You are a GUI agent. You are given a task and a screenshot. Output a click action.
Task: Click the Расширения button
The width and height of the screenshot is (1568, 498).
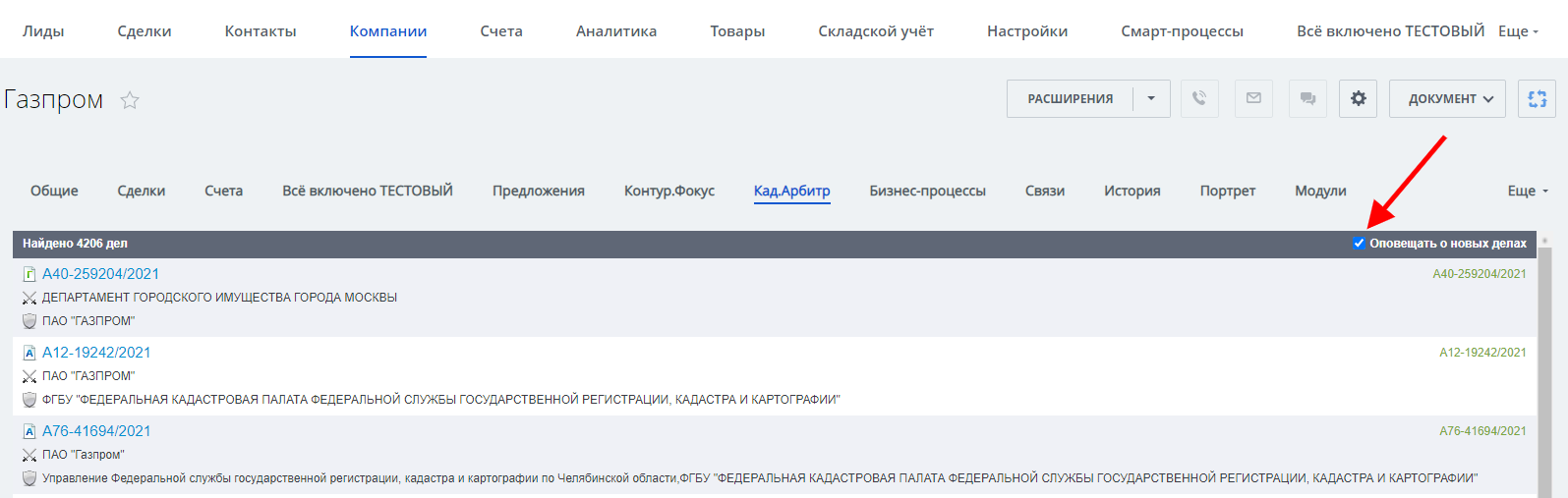[x=1070, y=98]
